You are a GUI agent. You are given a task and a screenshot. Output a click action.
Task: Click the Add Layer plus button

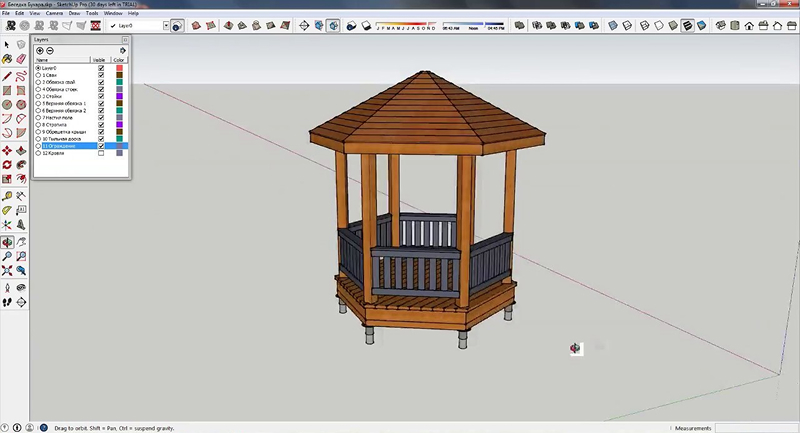[x=40, y=50]
